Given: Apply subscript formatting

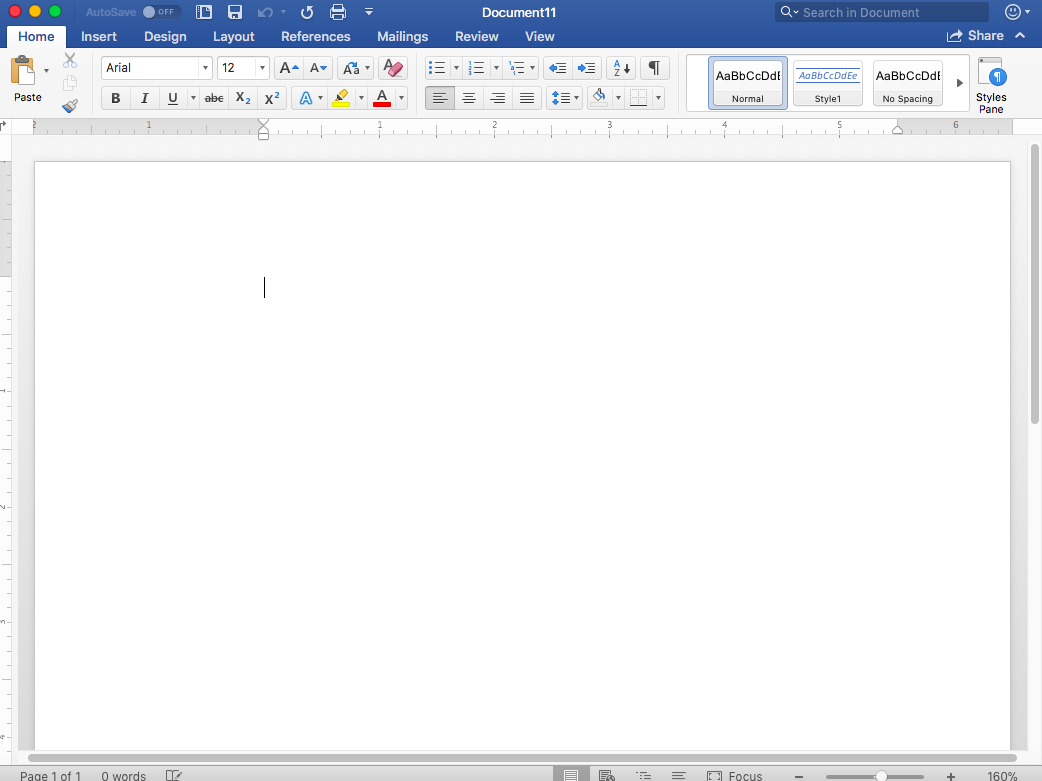Looking at the screenshot, I should pyautogui.click(x=243, y=98).
